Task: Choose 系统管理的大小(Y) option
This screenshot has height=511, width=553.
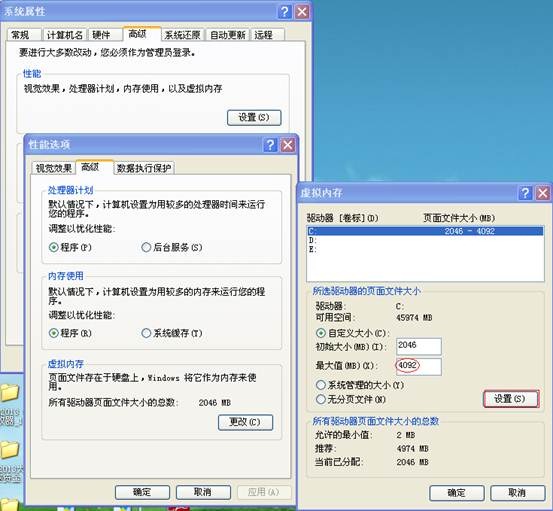Action: (x=360, y=385)
